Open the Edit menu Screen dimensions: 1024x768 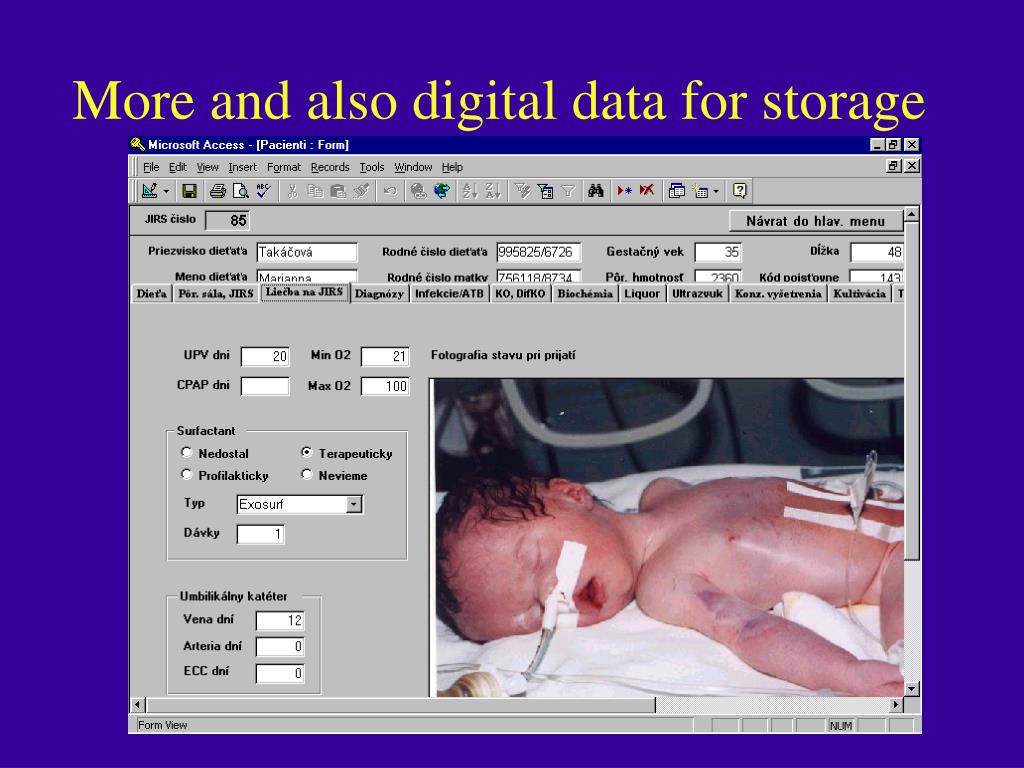178,167
